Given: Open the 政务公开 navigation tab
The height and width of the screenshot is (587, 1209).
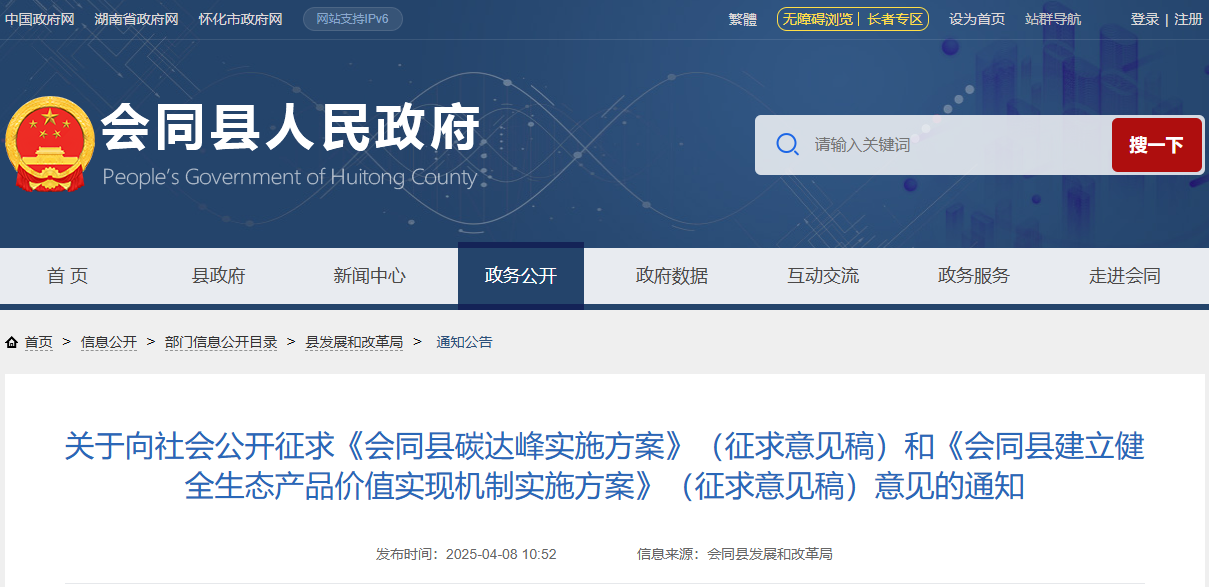Looking at the screenshot, I should coord(520,276).
